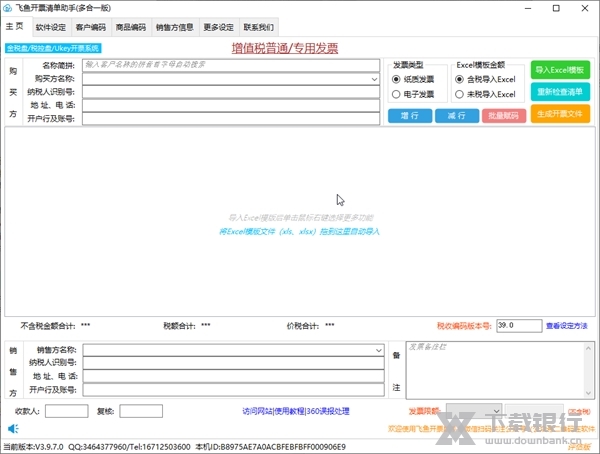
Task: Open the 360误报处理 link
Action: point(328,411)
